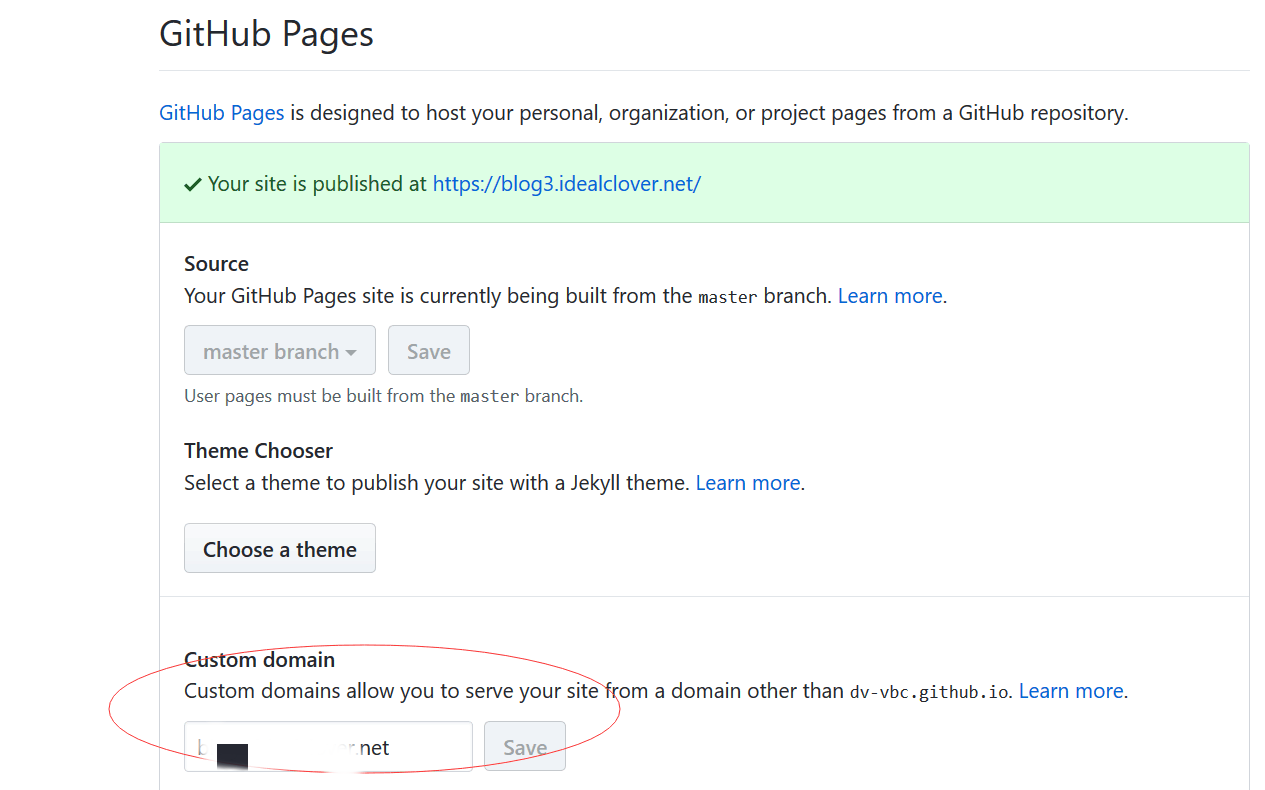Click the Custom domain section heading

pos(259,660)
